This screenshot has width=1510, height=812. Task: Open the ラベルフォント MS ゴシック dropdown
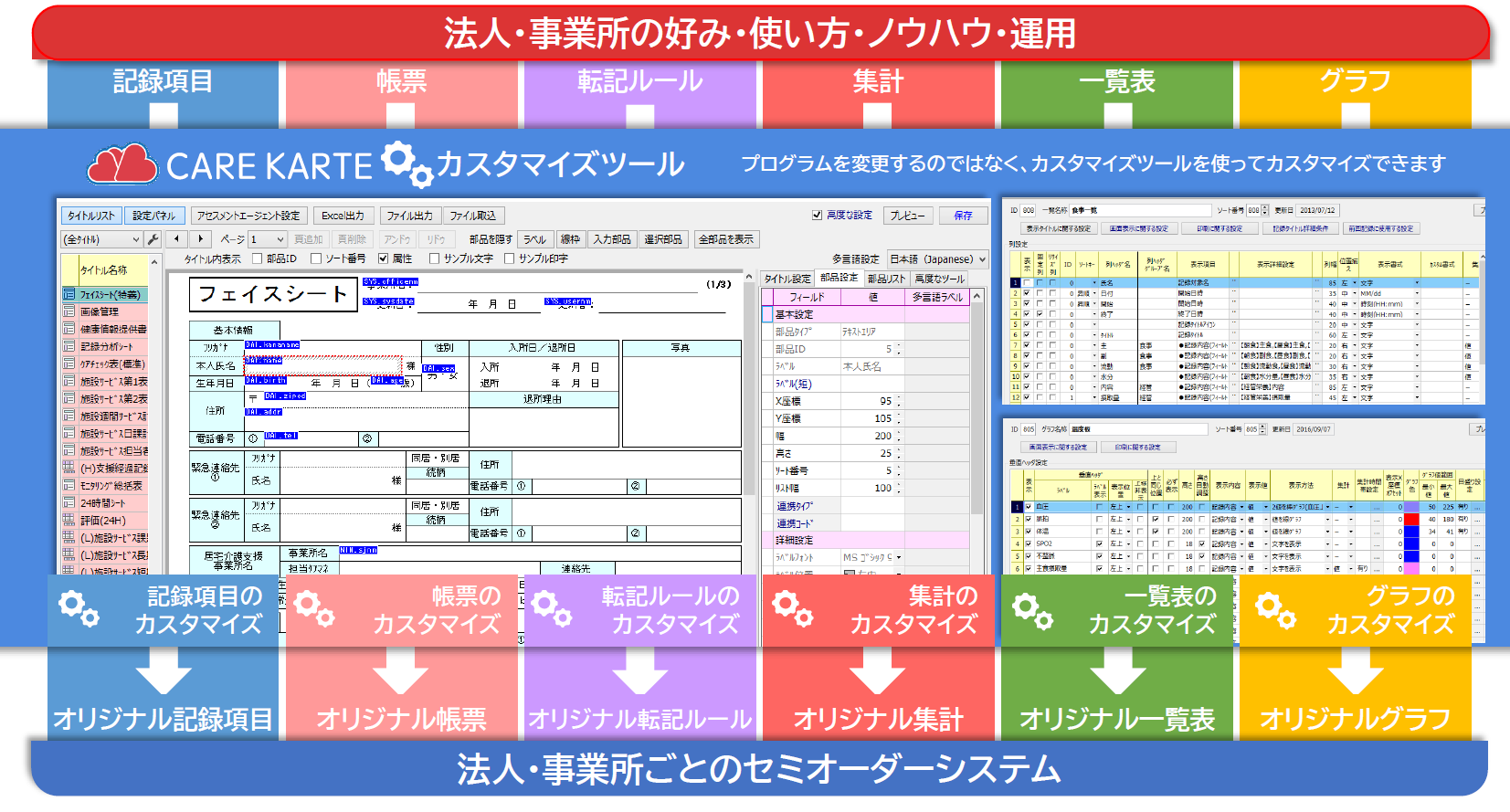(x=899, y=557)
